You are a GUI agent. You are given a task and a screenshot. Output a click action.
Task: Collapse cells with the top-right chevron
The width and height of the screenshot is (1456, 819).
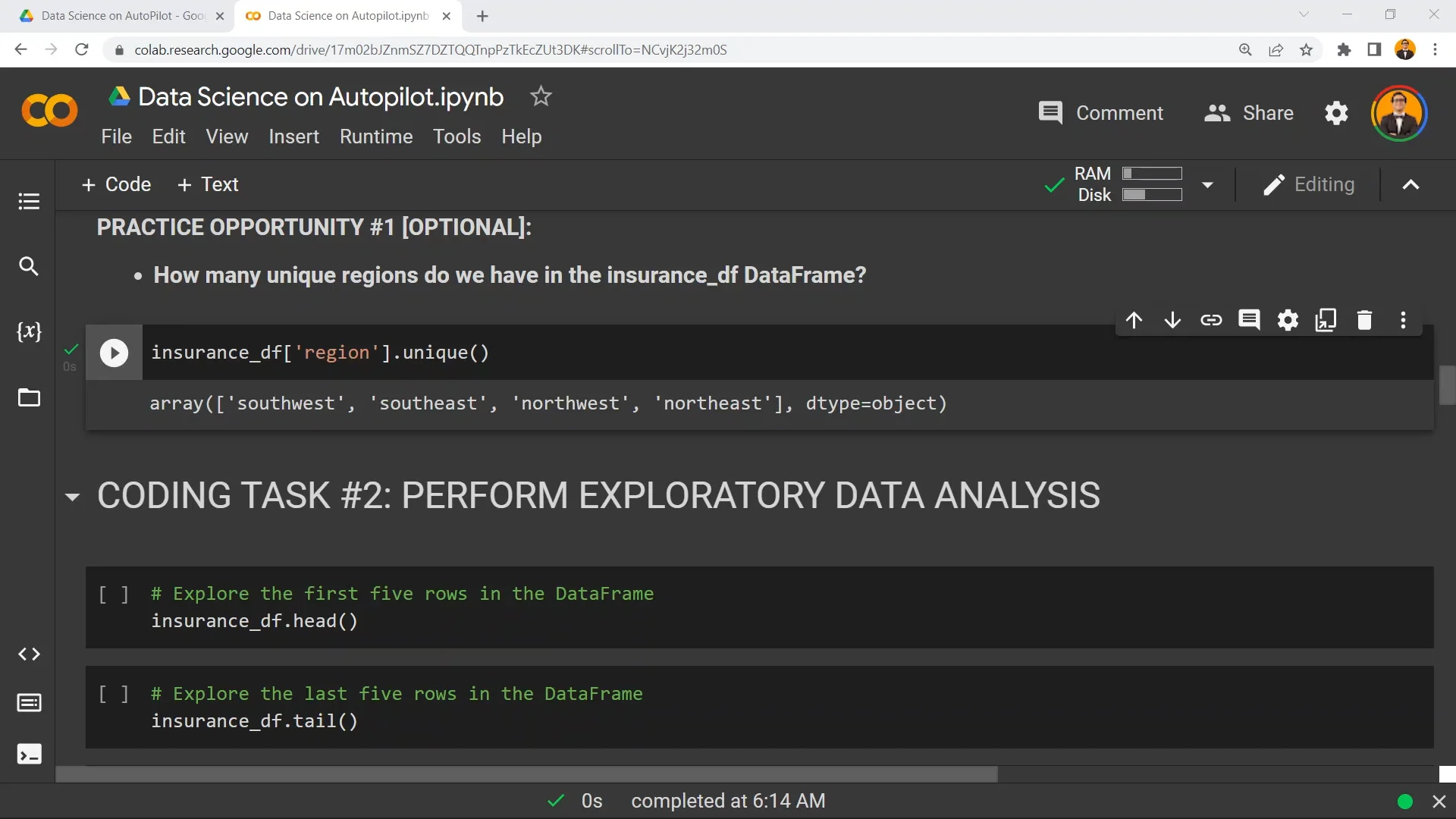(x=1410, y=184)
